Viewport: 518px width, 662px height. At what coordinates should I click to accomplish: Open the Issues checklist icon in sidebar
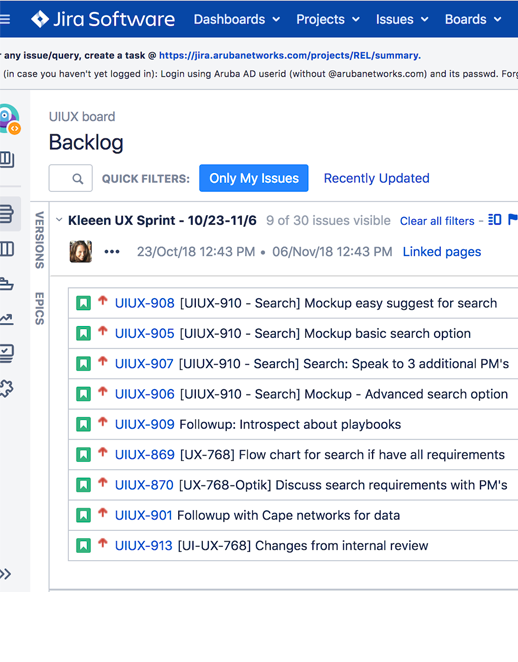point(7,353)
